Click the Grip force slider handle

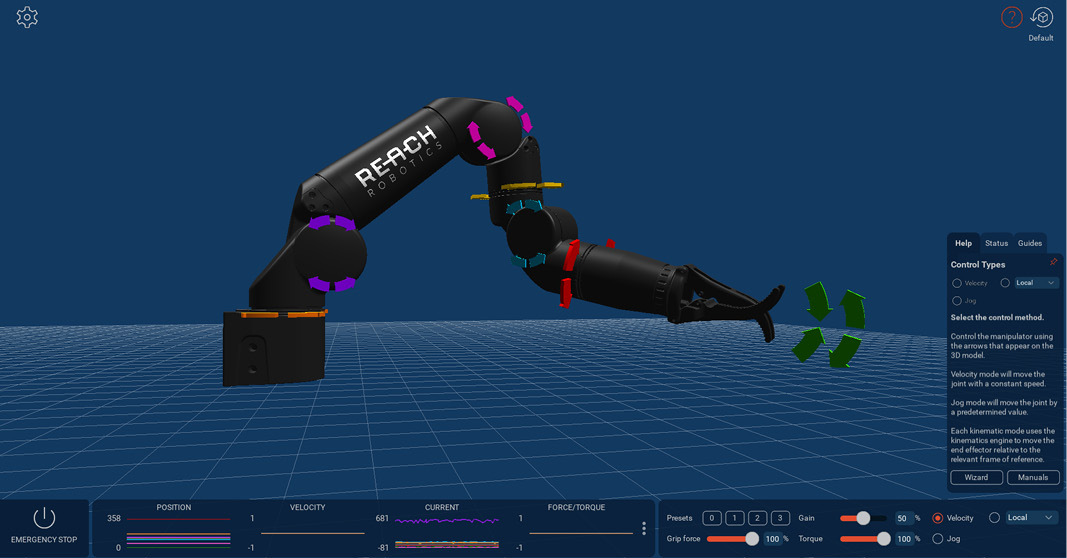(x=752, y=538)
